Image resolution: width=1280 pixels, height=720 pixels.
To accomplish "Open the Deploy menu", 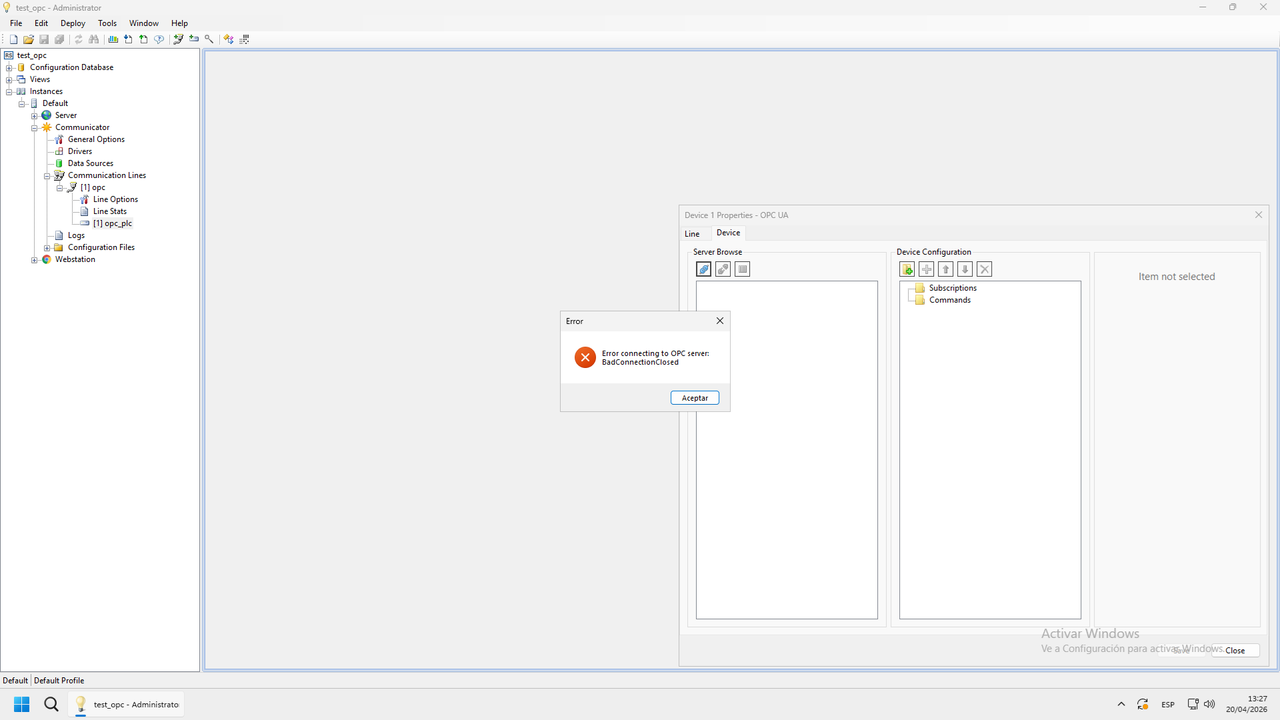I will pos(73,23).
